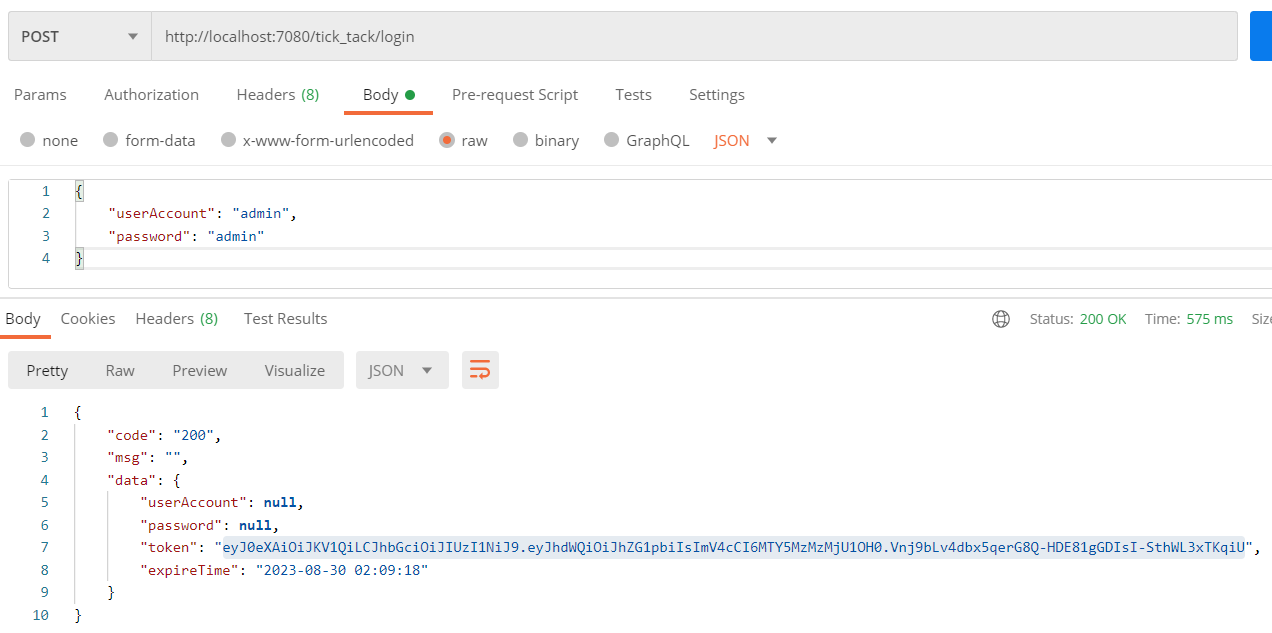The height and width of the screenshot is (633, 1272).
Task: Open the Test Results tab
Action: point(286,319)
